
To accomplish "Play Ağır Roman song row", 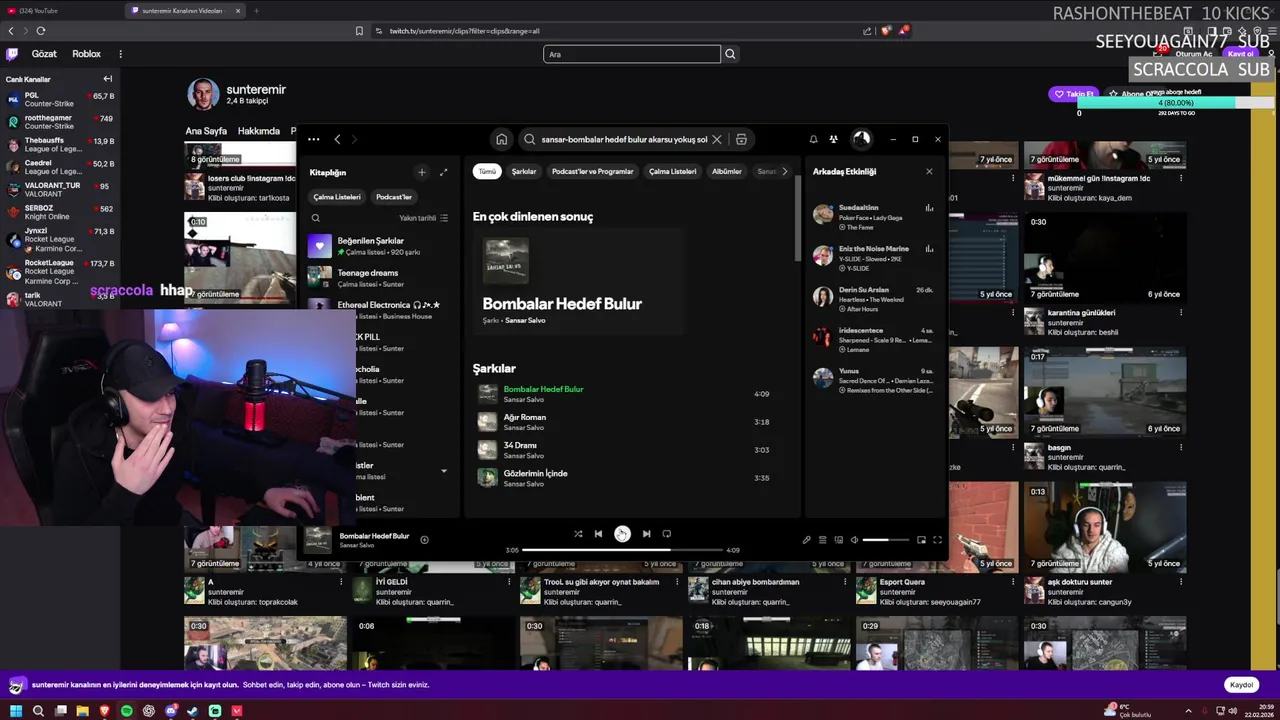I will pyautogui.click(x=628, y=422).
